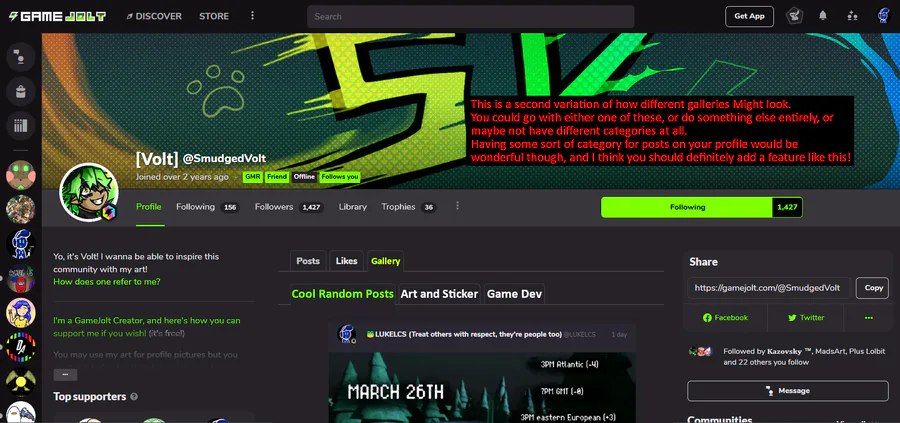Viewport: 900px width, 423px height.
Task: Open the chat icon in left sidebar
Action: point(21,57)
